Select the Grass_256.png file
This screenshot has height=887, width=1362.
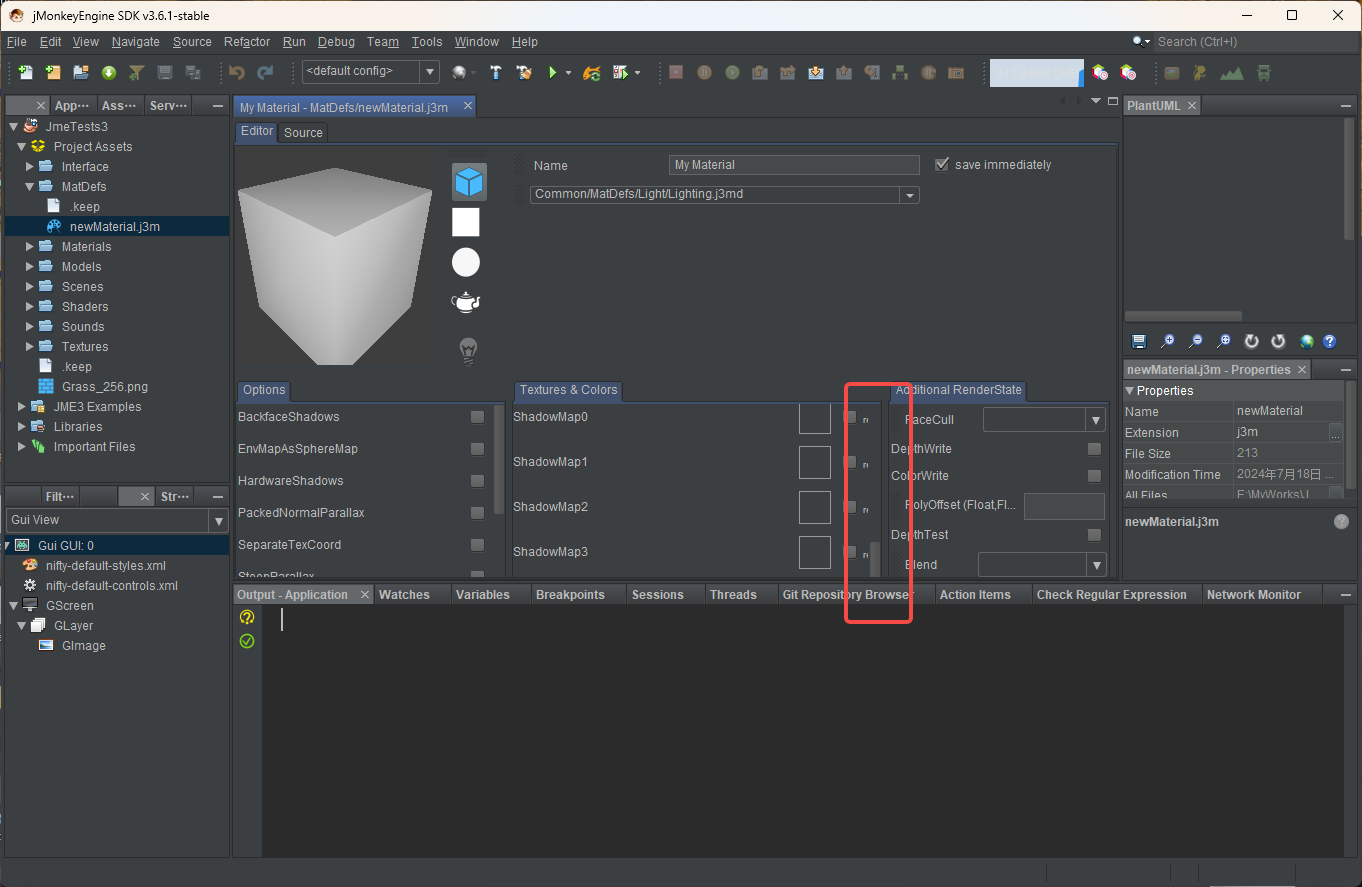click(104, 387)
